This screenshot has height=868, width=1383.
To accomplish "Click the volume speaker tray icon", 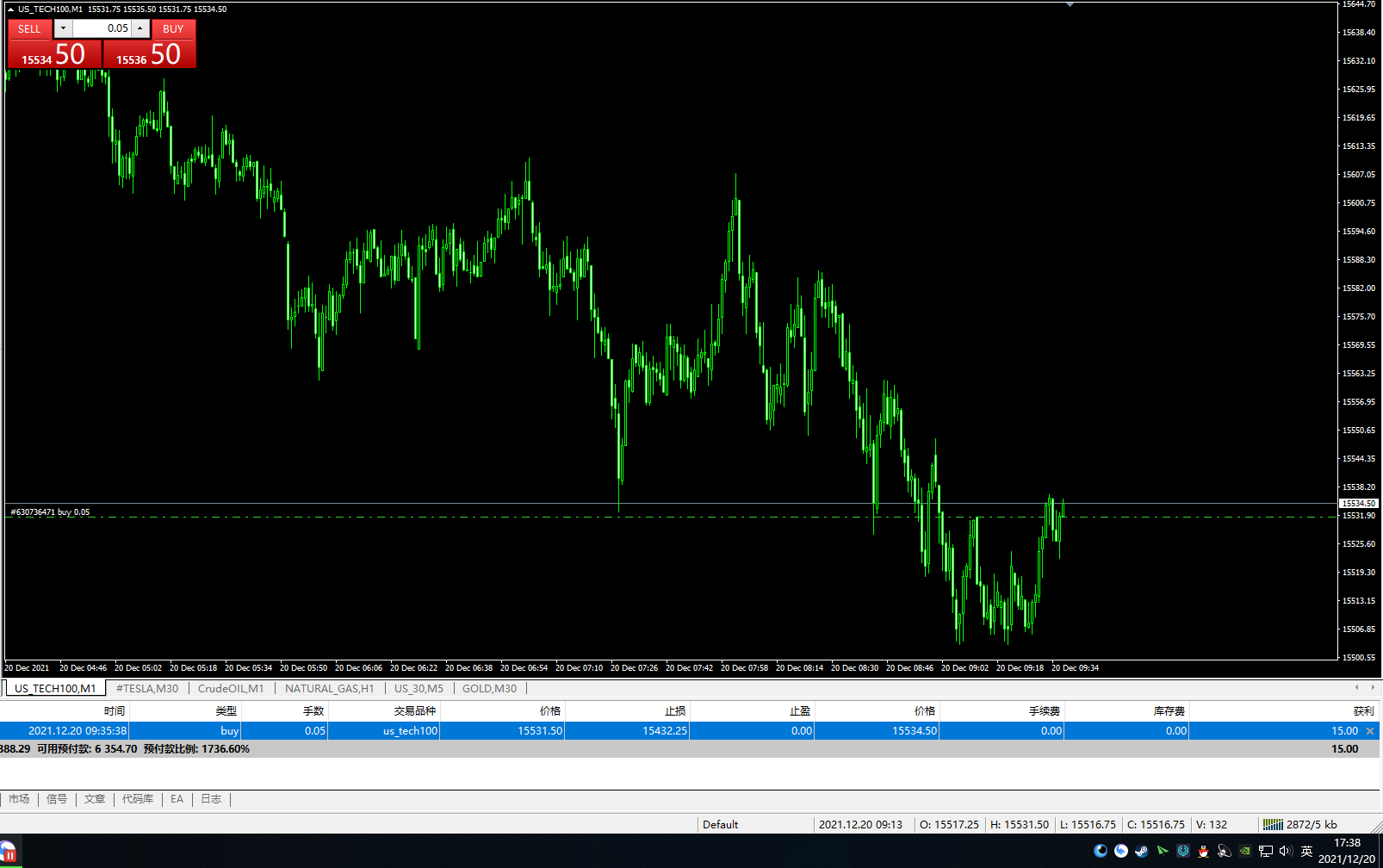I will (1286, 851).
